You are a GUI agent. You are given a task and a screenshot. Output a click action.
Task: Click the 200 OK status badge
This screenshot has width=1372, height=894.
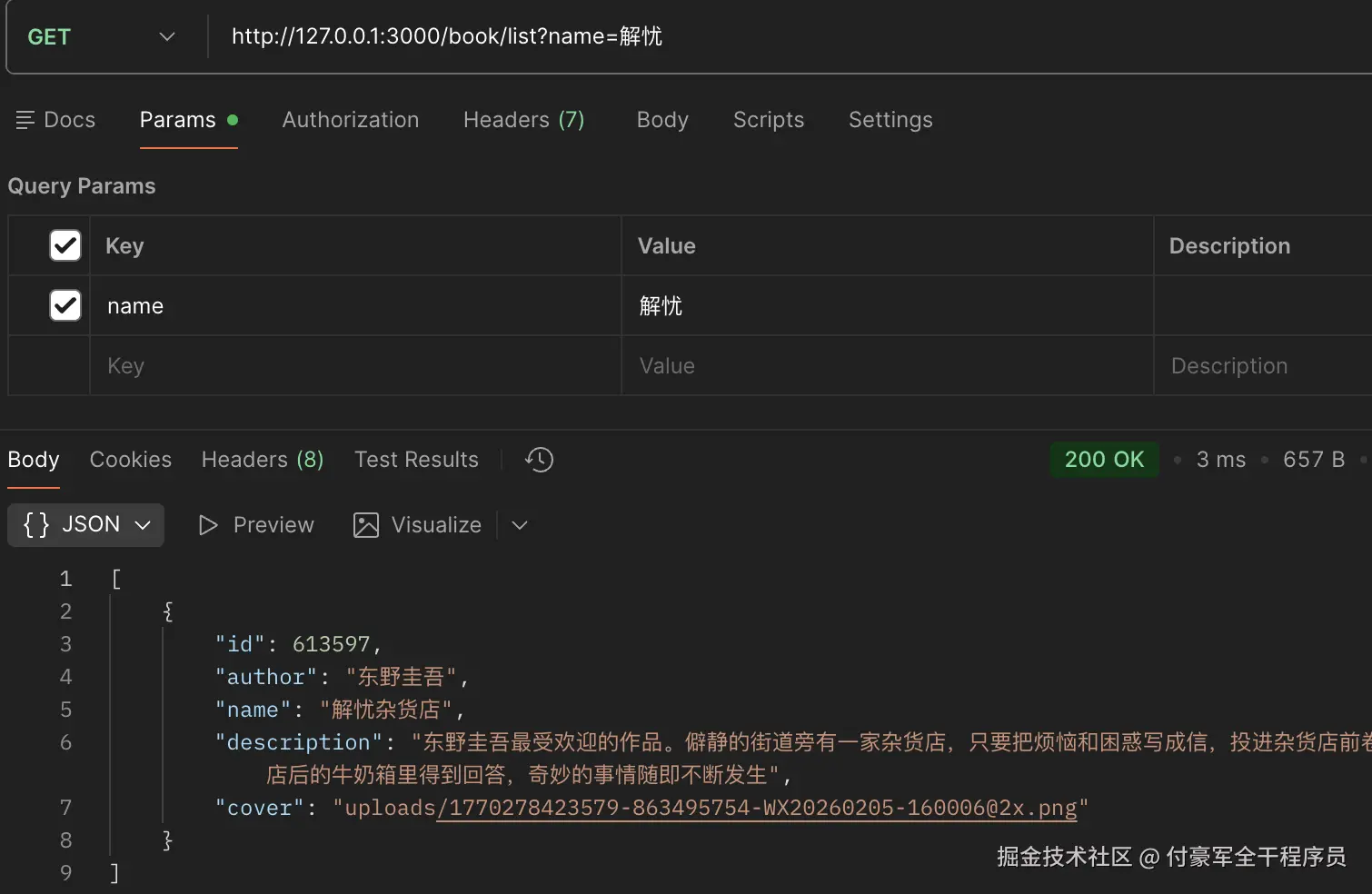coord(1105,460)
